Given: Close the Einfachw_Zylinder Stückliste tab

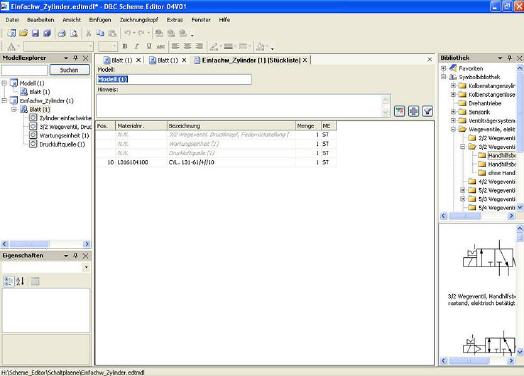Looking at the screenshot, I should tap(305, 60).
